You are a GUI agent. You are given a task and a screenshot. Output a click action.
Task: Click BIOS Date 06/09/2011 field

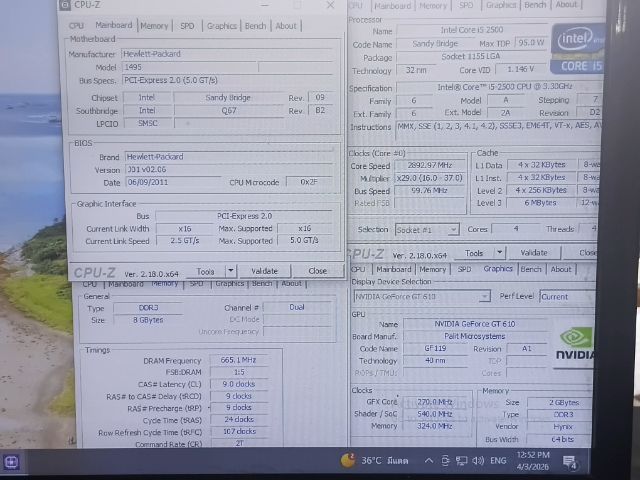coord(172,182)
